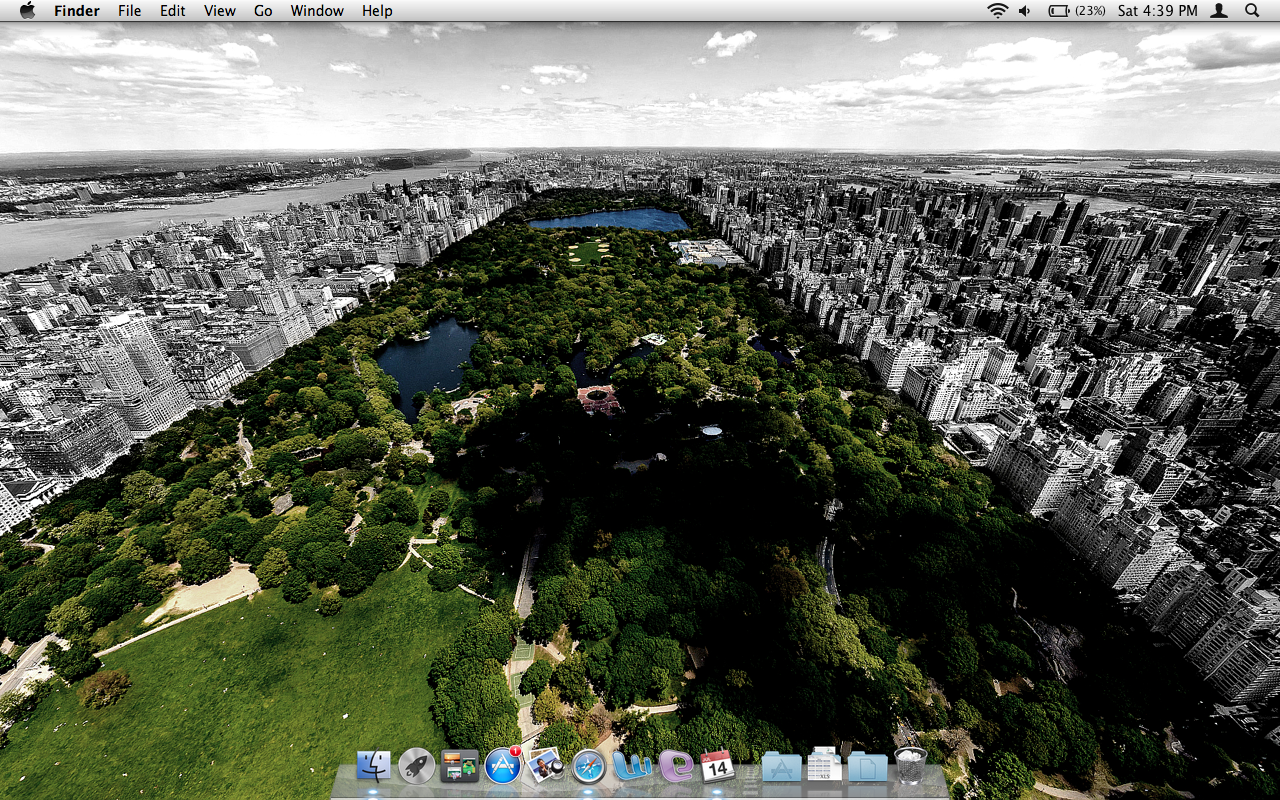Open the Edit menu
This screenshot has height=800, width=1280.
(173, 10)
